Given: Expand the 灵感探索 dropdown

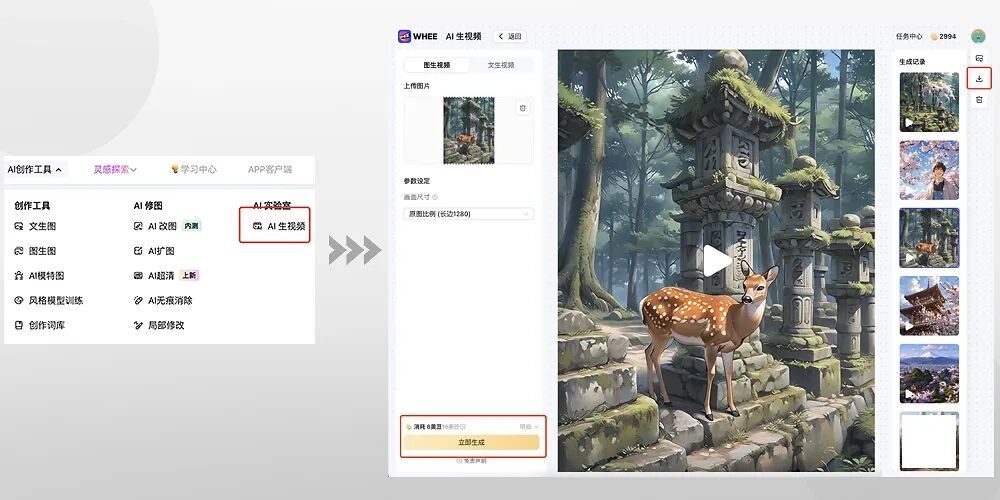Looking at the screenshot, I should pyautogui.click(x=115, y=170).
